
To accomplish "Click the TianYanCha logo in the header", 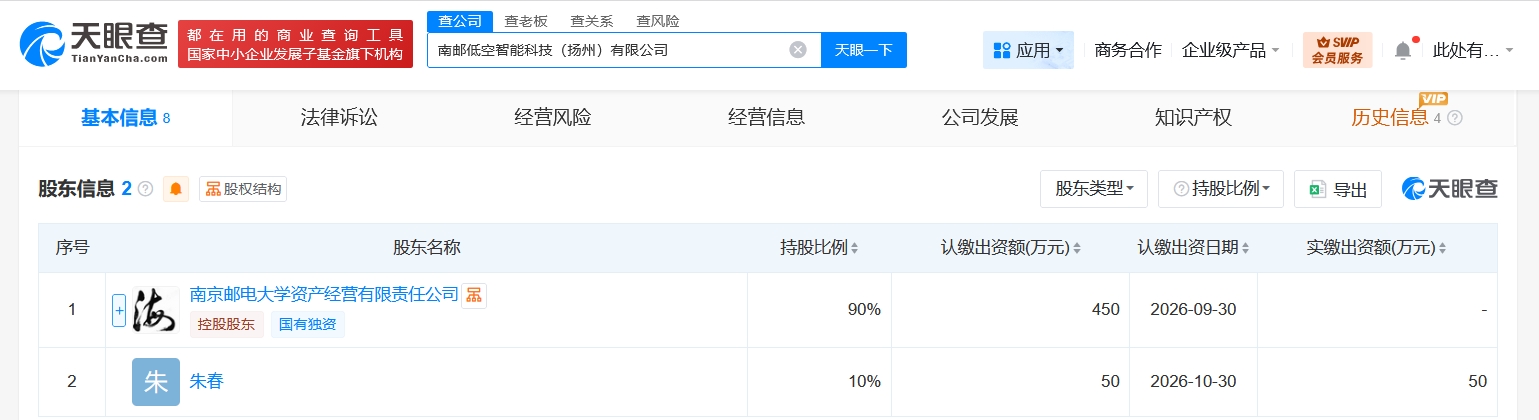I will pos(94,44).
